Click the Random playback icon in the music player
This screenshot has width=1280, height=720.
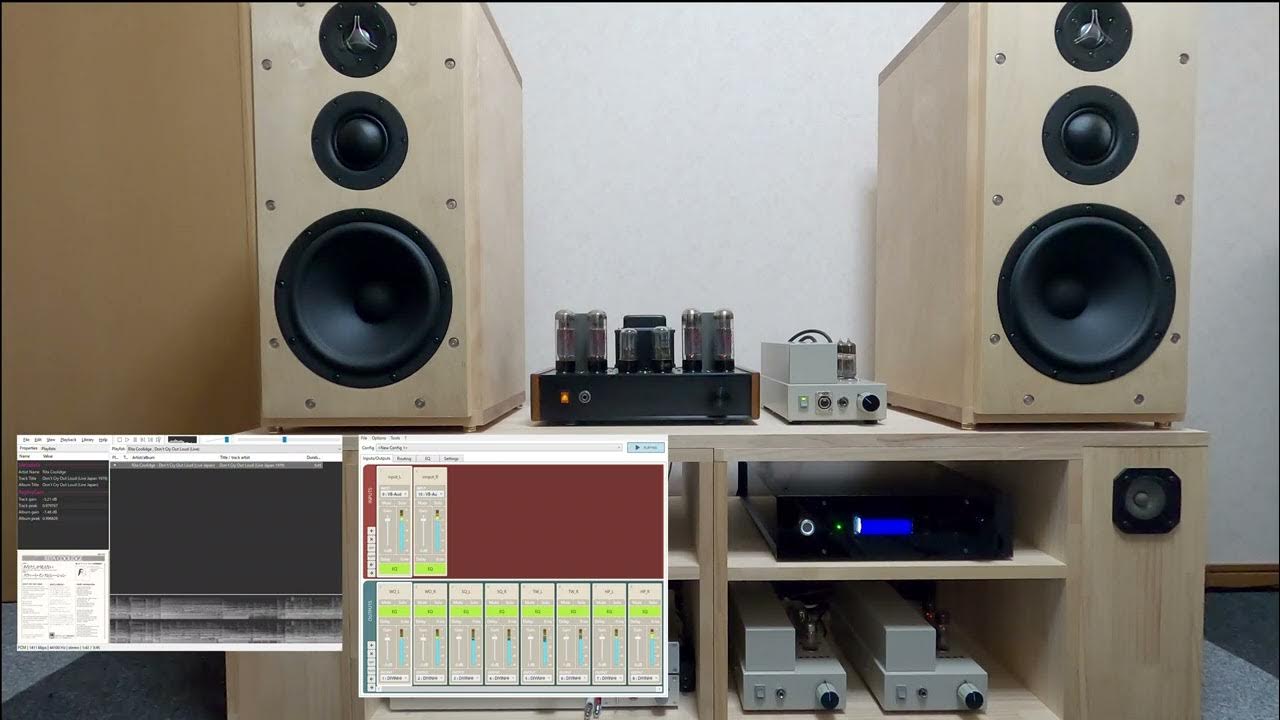[x=158, y=440]
